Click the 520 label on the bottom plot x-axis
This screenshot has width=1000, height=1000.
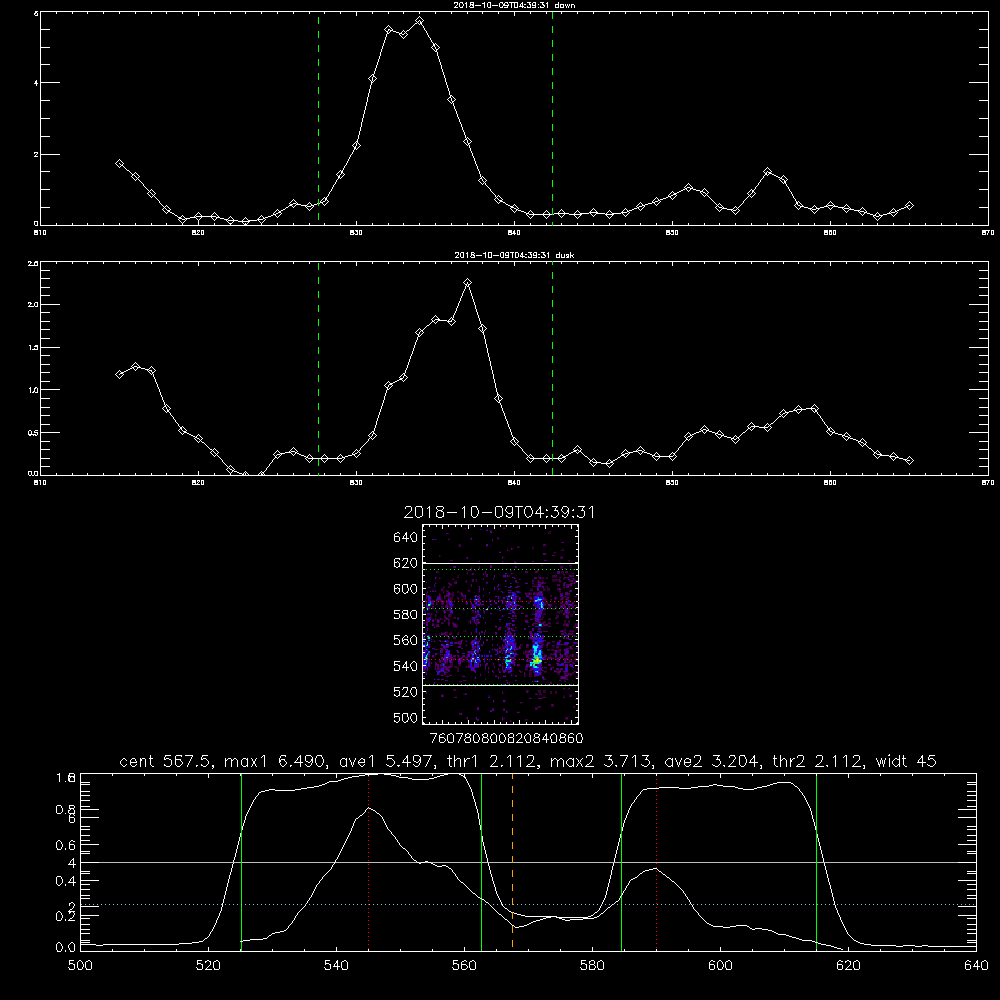coord(208,966)
